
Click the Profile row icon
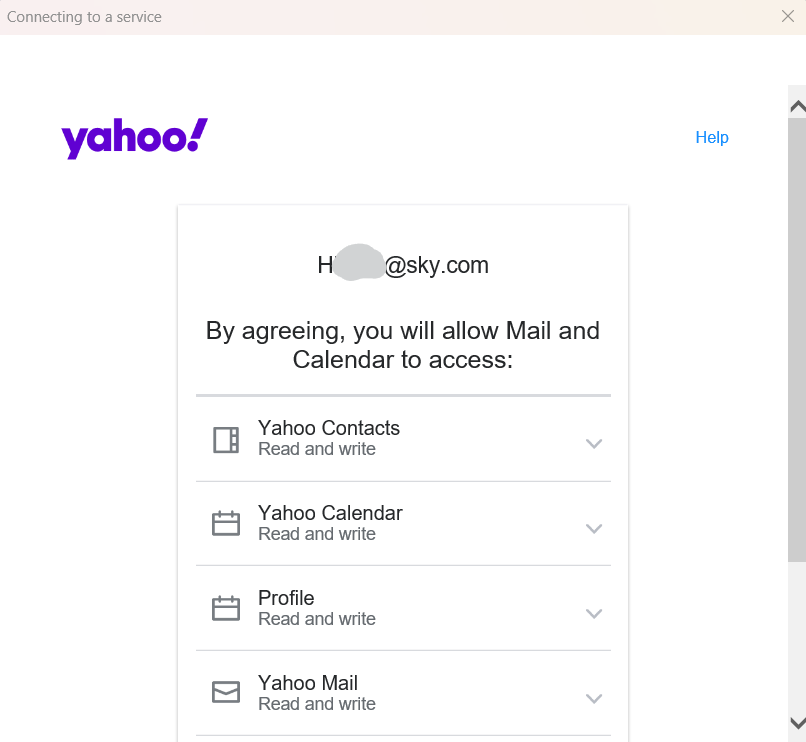coord(226,609)
